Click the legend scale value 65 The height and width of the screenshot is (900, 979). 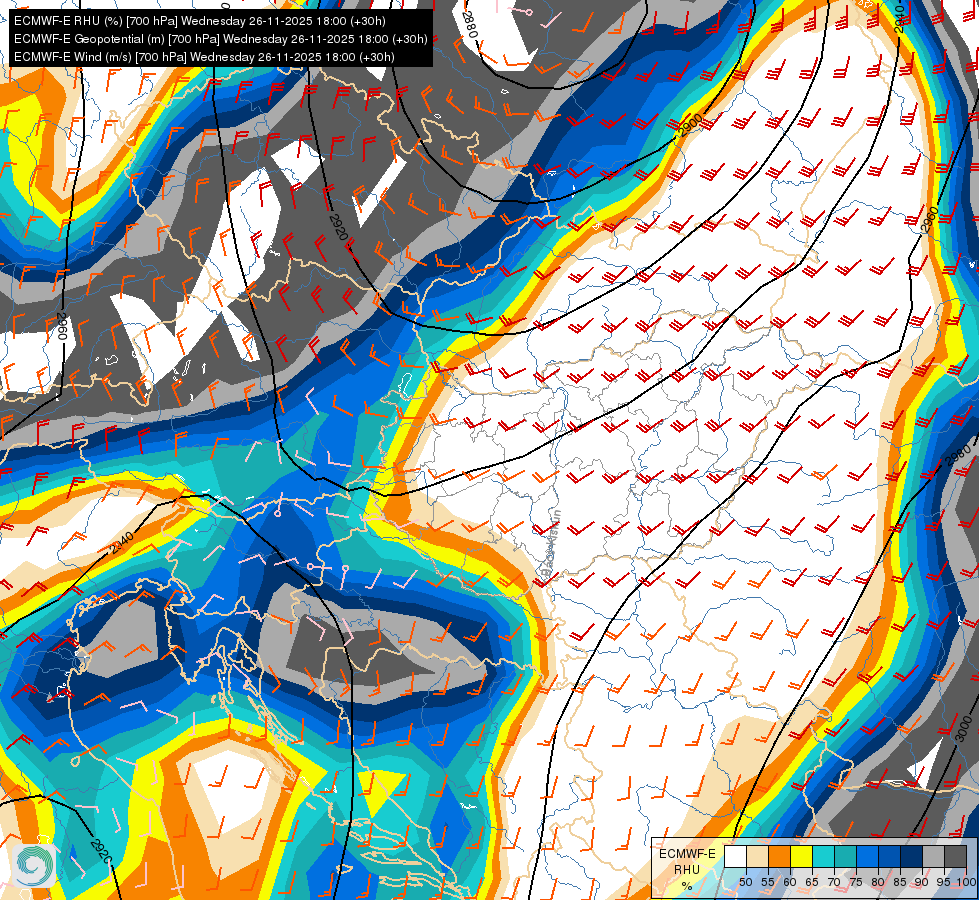[x=812, y=882]
